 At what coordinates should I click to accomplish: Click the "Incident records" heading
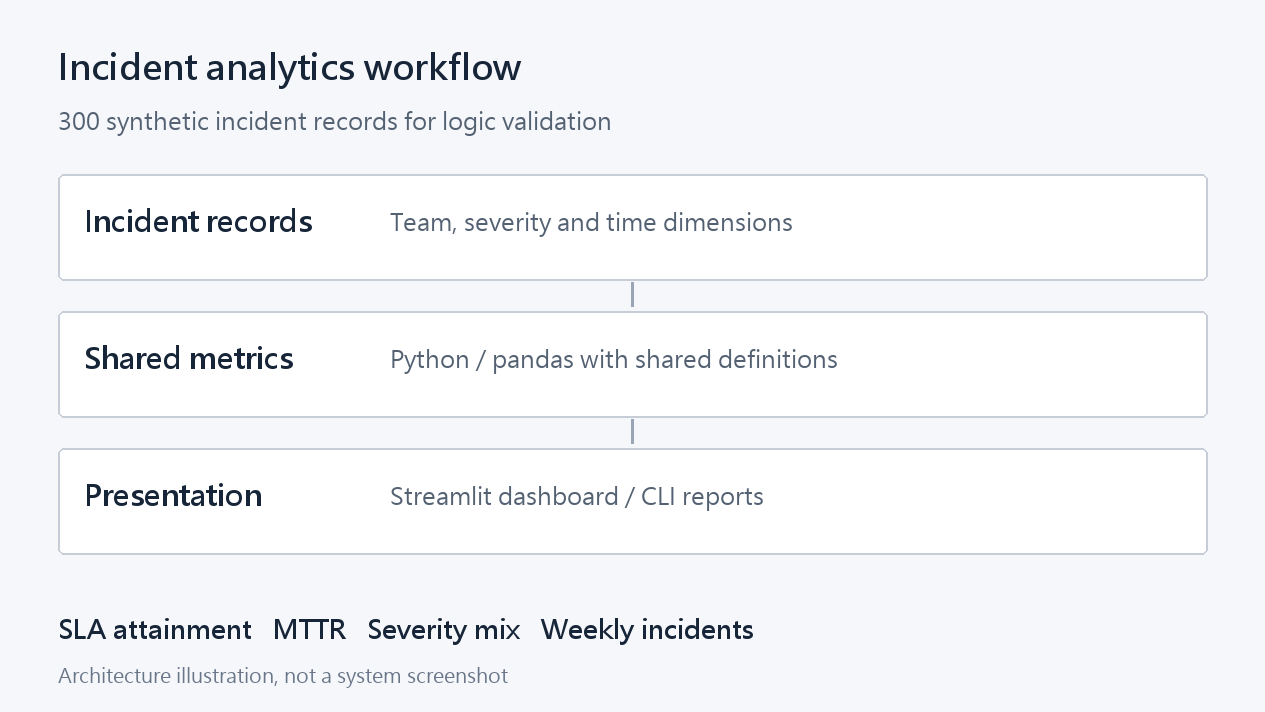[199, 221]
